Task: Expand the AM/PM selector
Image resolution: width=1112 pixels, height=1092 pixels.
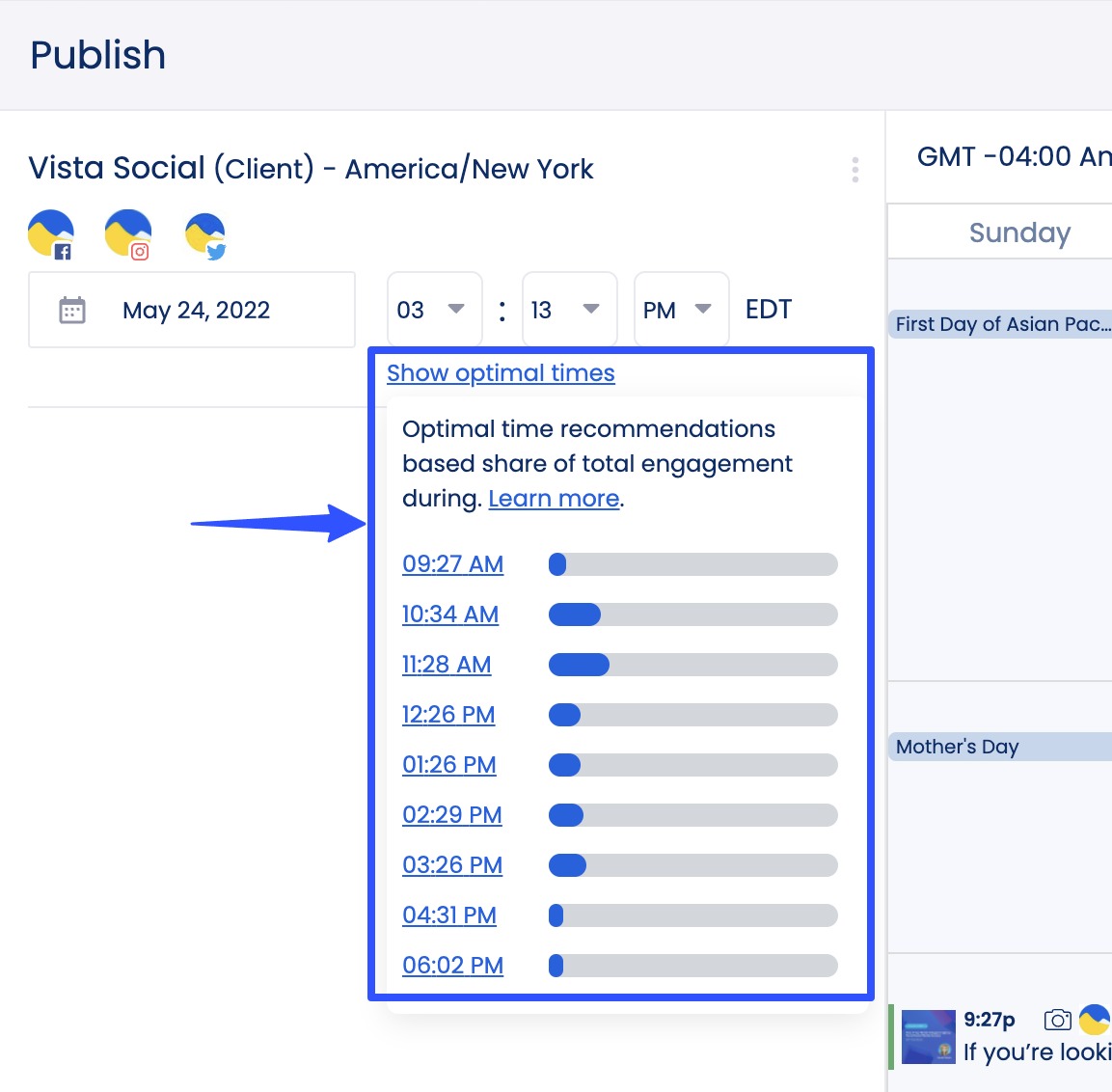Action: coord(680,310)
